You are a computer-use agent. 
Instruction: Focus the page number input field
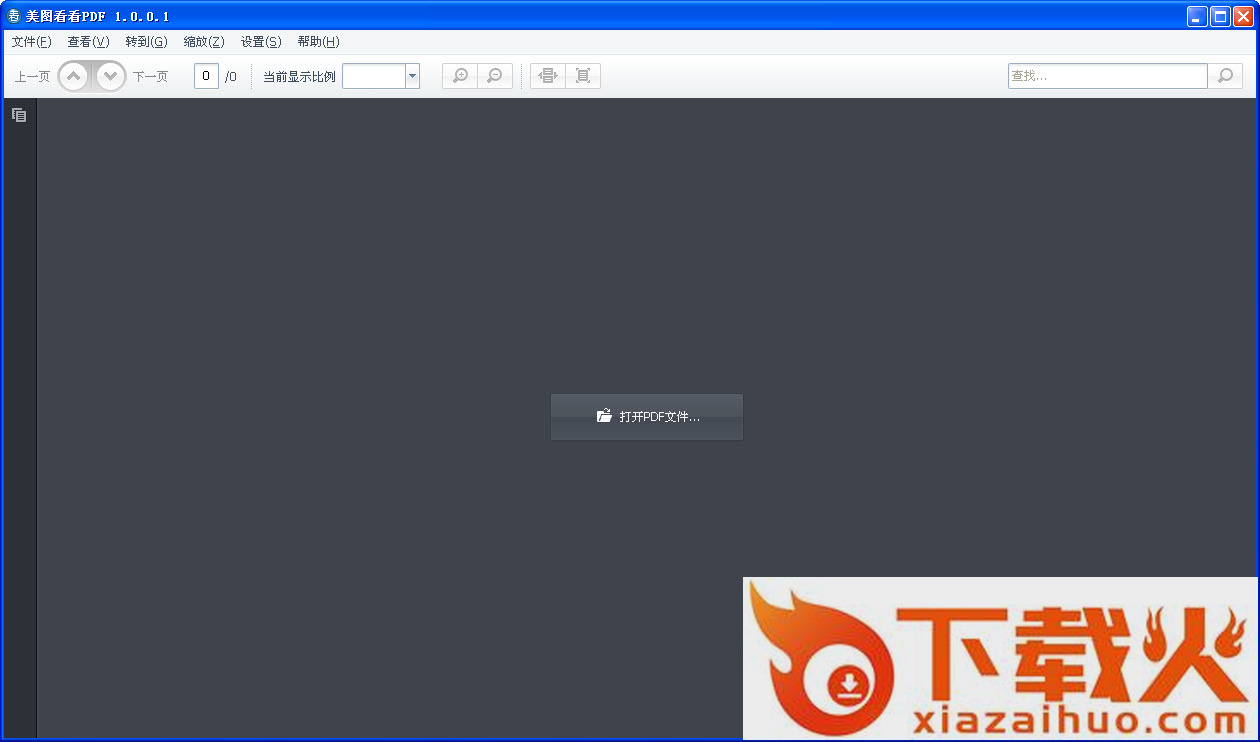(x=206, y=76)
